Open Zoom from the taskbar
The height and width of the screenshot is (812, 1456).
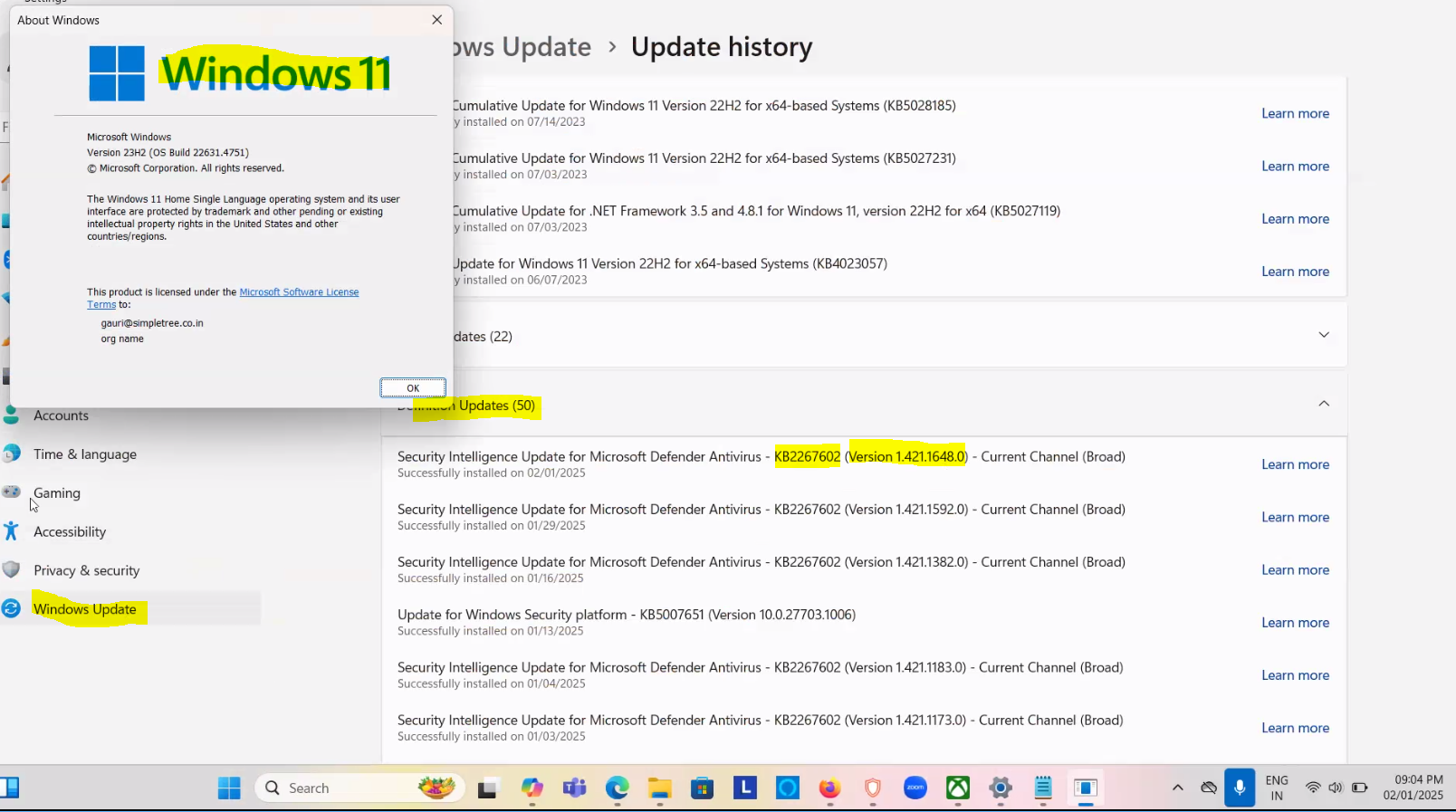click(915, 788)
